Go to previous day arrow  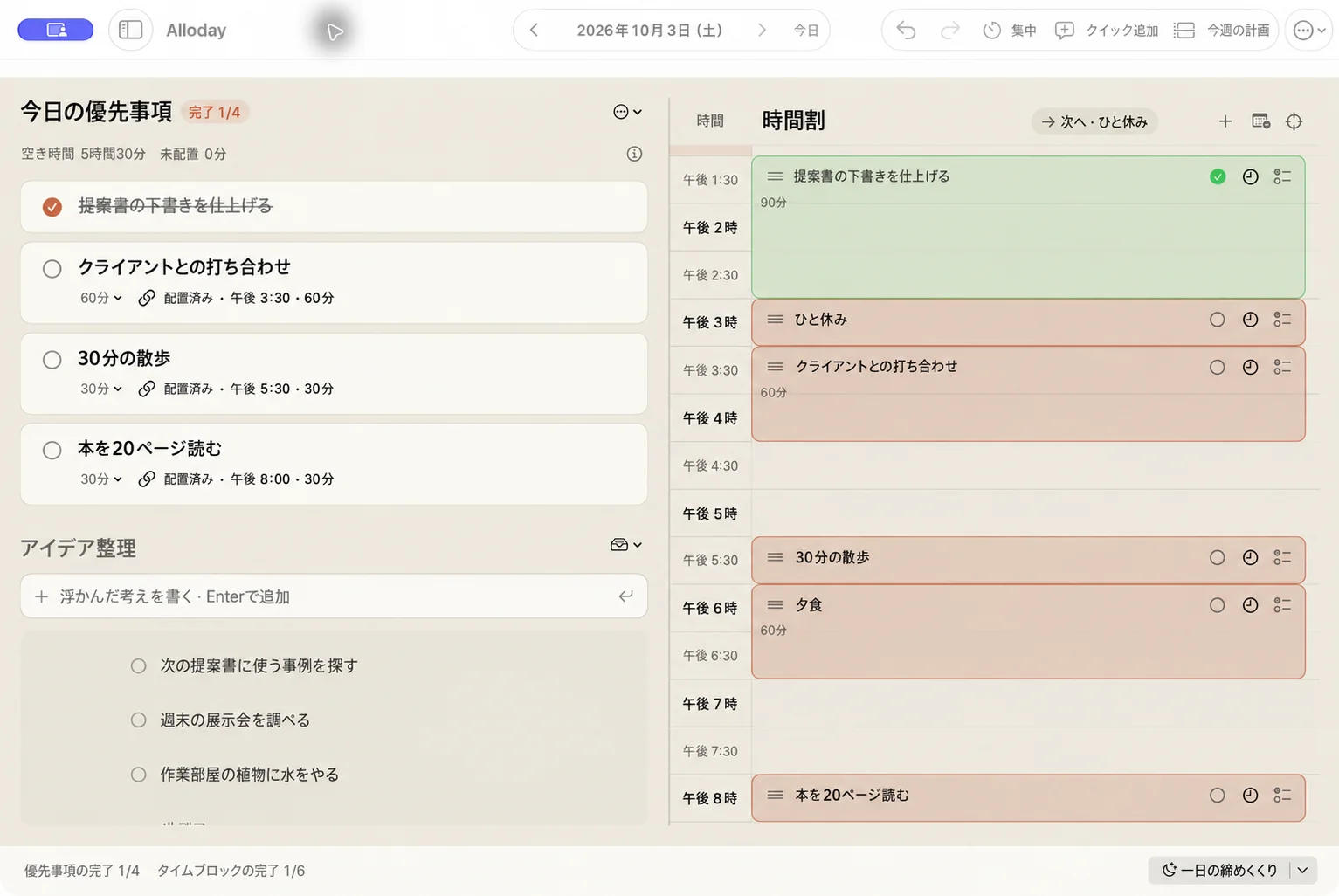(534, 30)
